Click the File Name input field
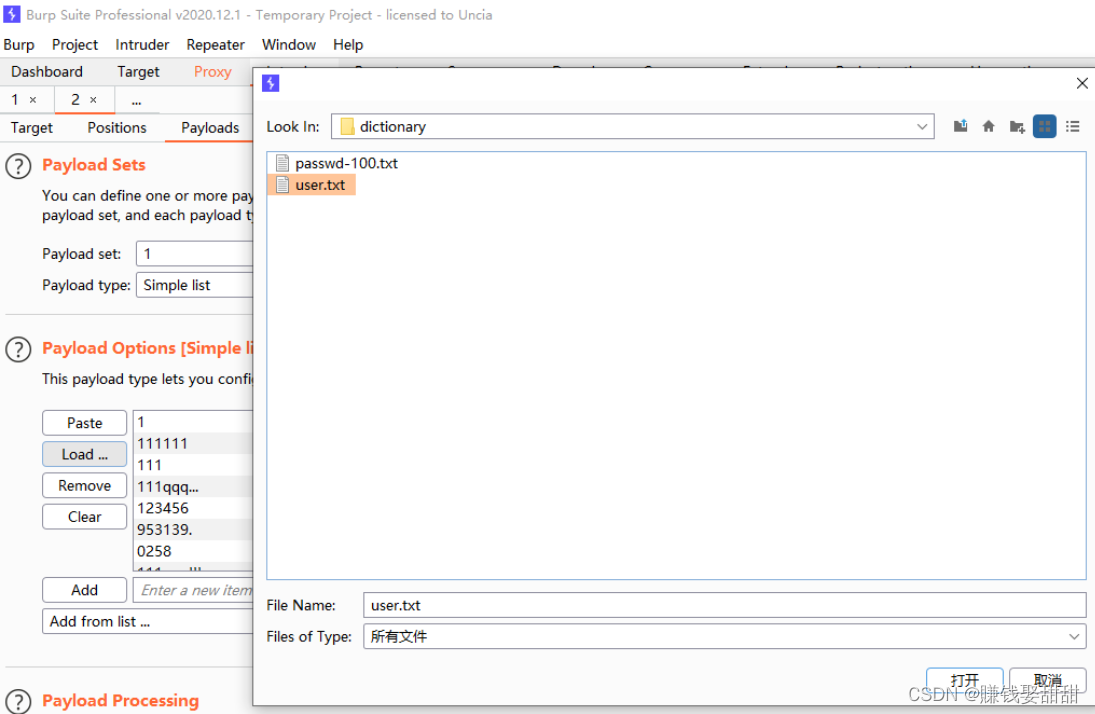Image resolution: width=1095 pixels, height=714 pixels. click(x=724, y=605)
